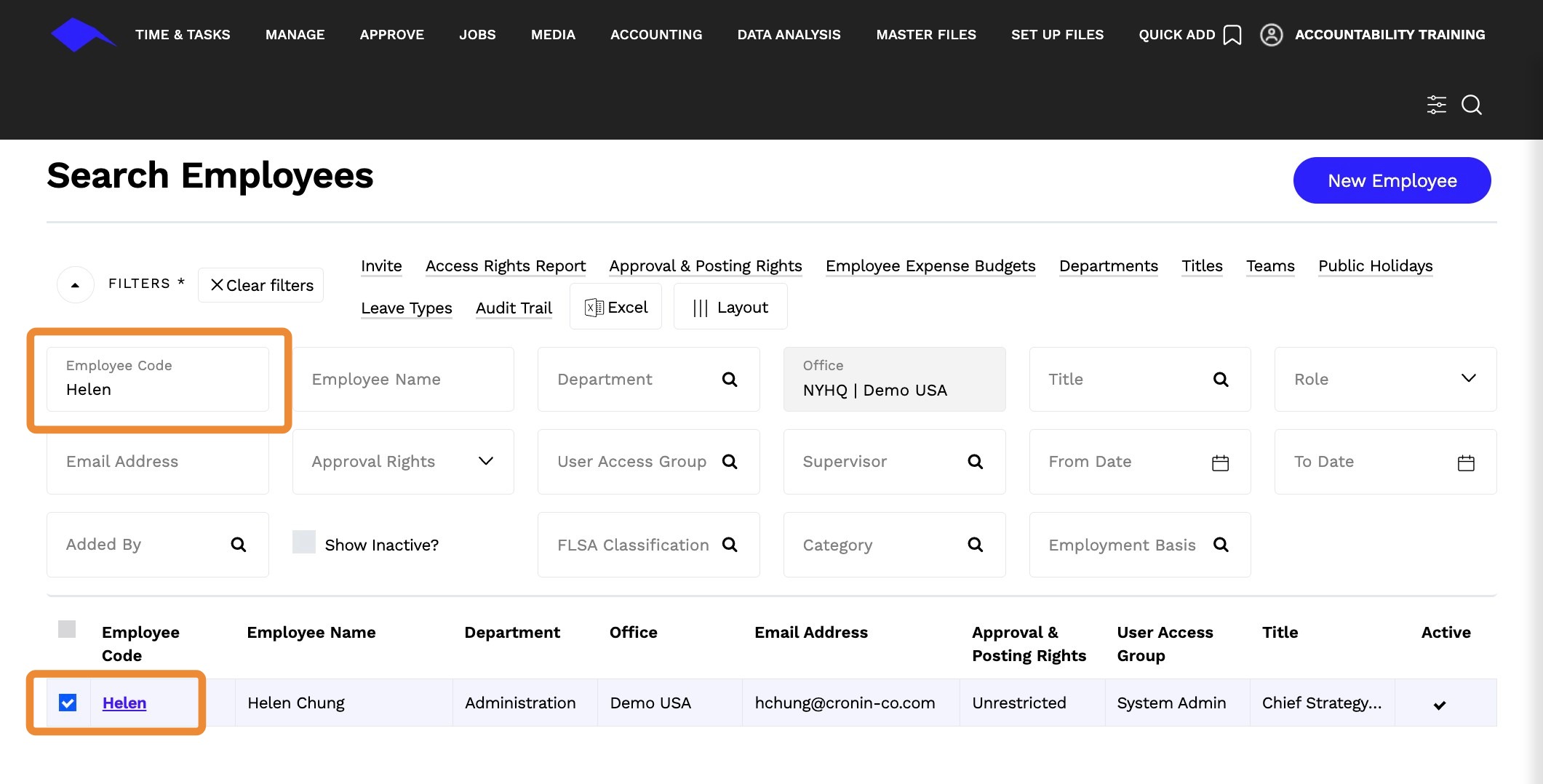Toggle the select-all header checkbox
Image resolution: width=1543 pixels, height=784 pixels.
click(67, 629)
